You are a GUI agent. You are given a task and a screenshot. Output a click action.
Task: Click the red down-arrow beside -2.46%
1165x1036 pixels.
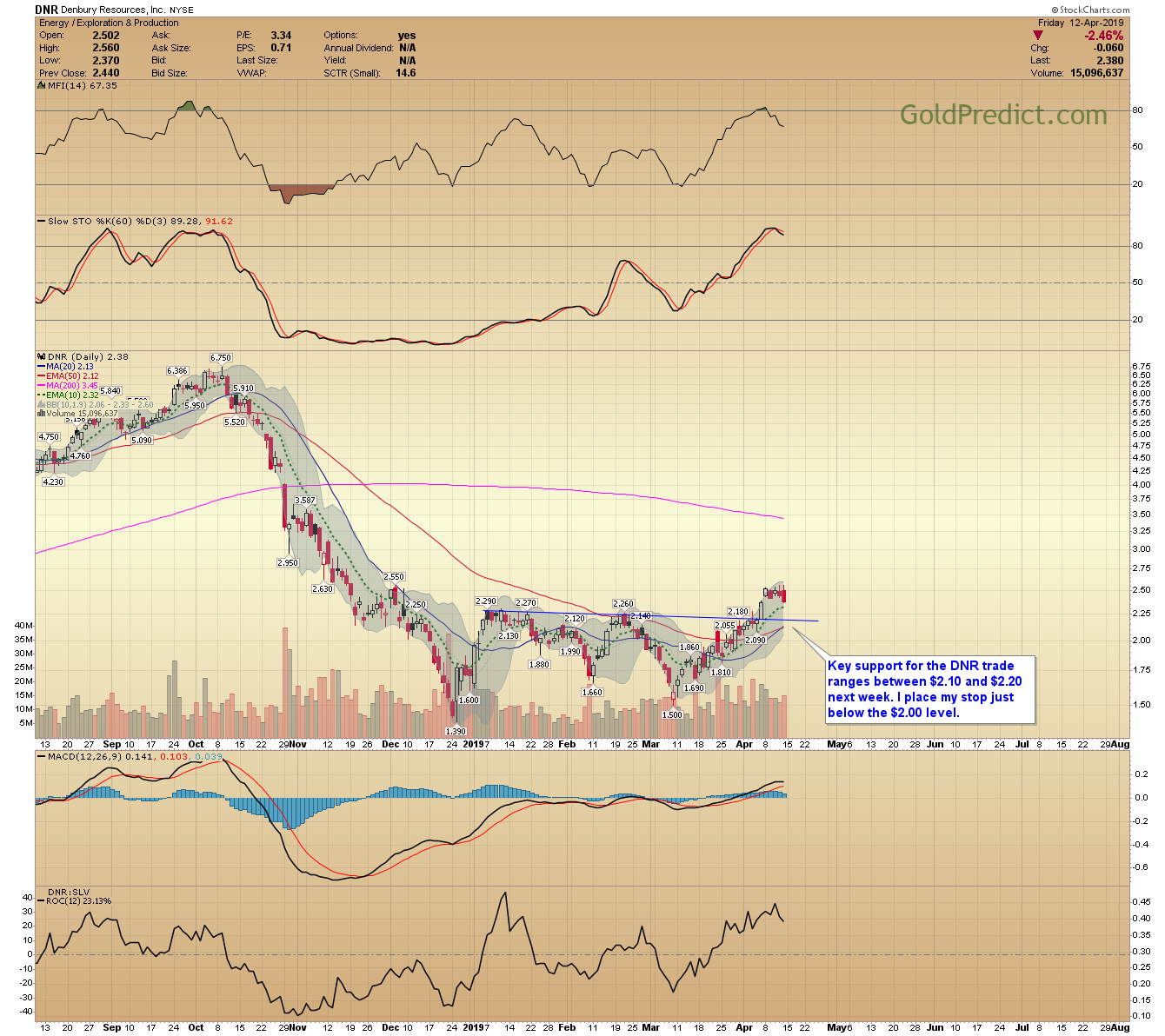[1037, 36]
